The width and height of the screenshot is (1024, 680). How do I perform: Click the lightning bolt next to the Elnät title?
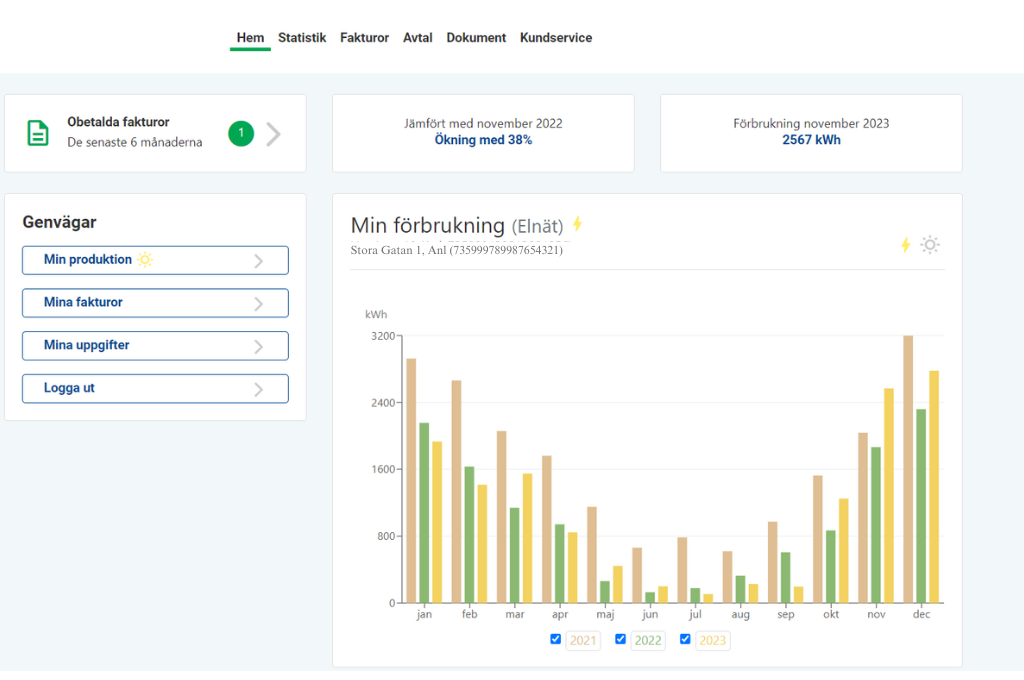pos(577,224)
